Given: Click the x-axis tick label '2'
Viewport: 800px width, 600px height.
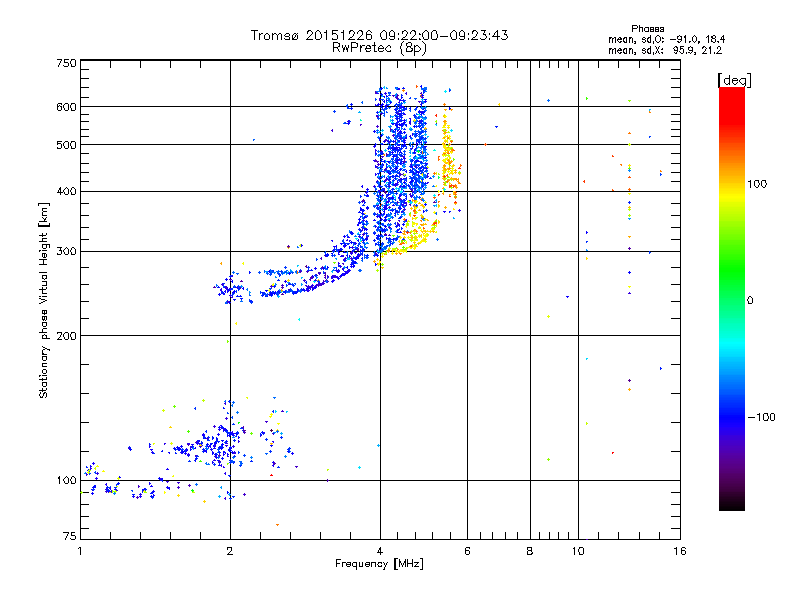Looking at the screenshot, I should [230, 551].
